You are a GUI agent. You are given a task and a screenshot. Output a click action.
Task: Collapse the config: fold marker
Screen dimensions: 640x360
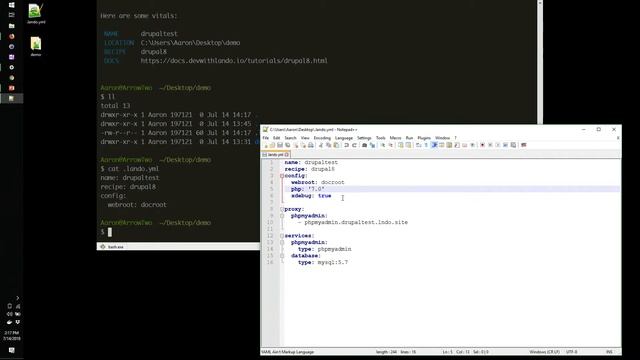282,176
